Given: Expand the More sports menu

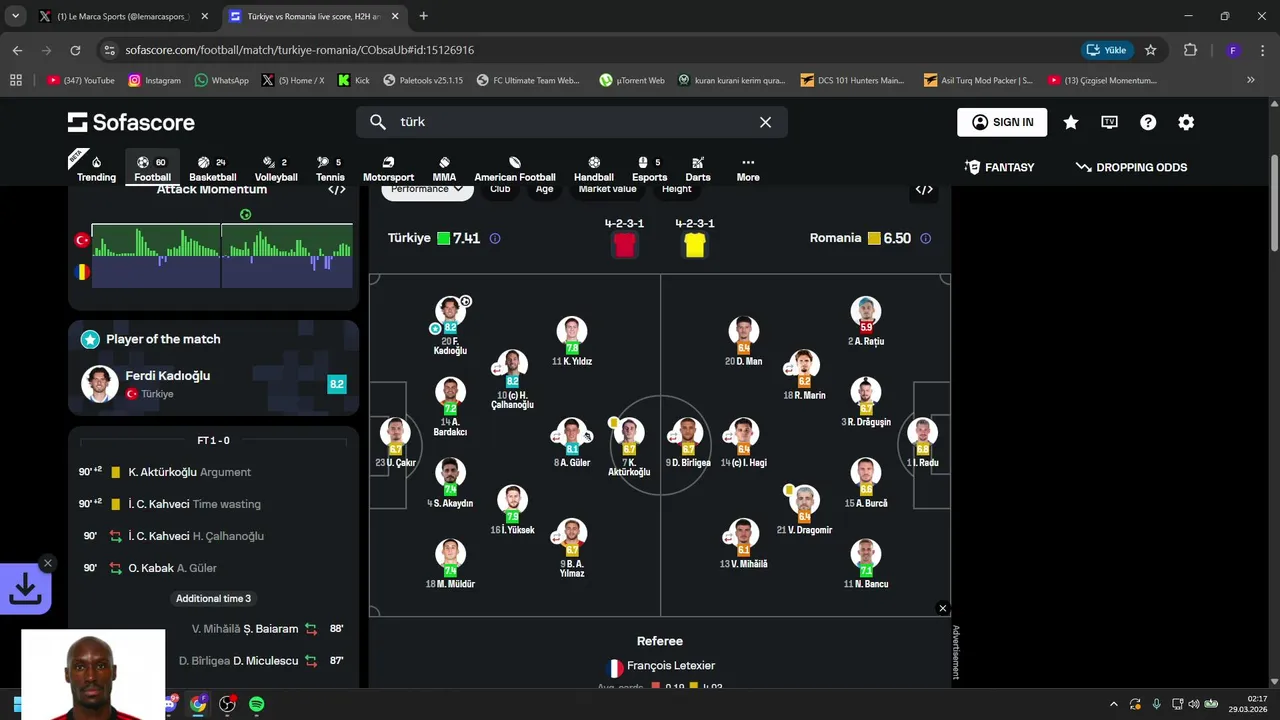Looking at the screenshot, I should click(748, 168).
